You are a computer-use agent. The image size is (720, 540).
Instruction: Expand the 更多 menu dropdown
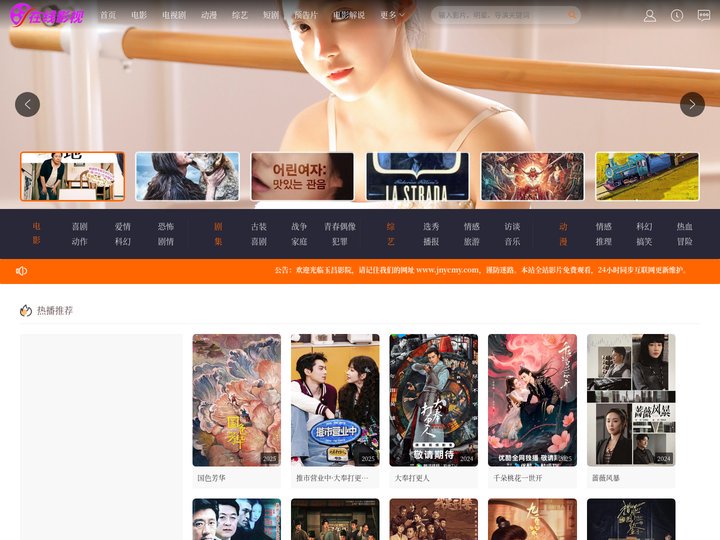click(x=392, y=15)
